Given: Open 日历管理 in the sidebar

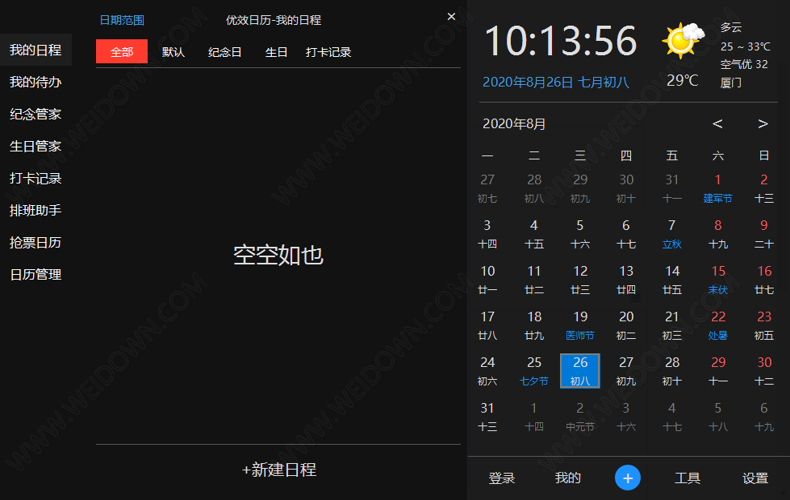Looking at the screenshot, I should coord(36,274).
